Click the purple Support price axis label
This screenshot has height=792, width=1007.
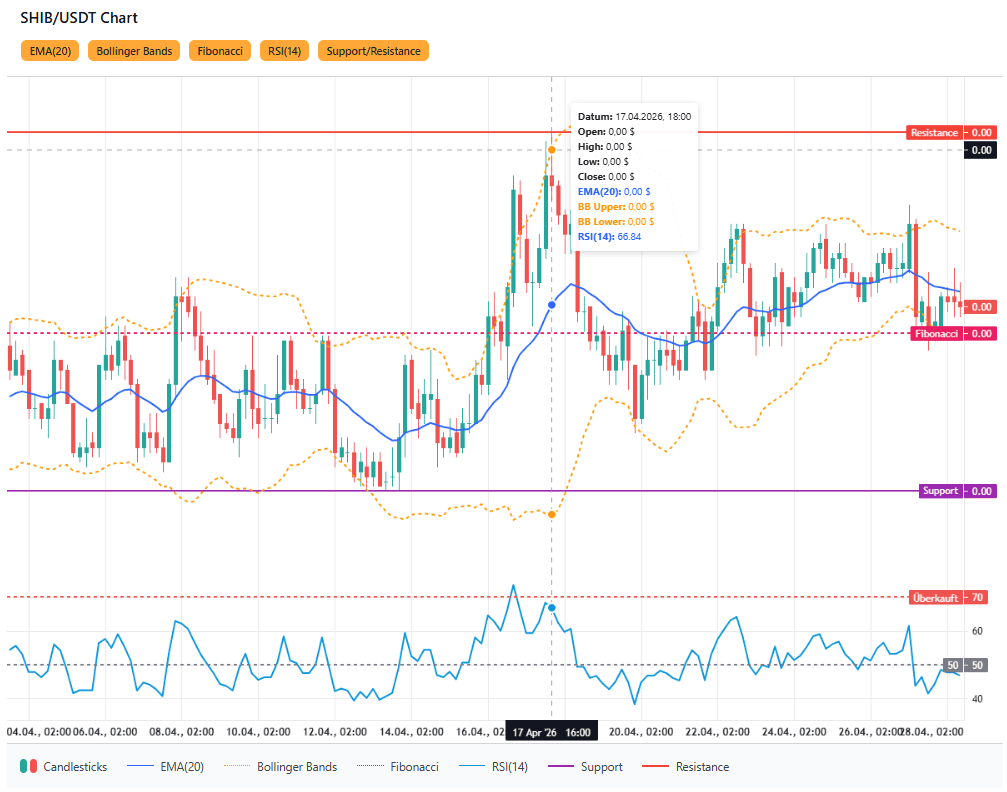point(940,491)
